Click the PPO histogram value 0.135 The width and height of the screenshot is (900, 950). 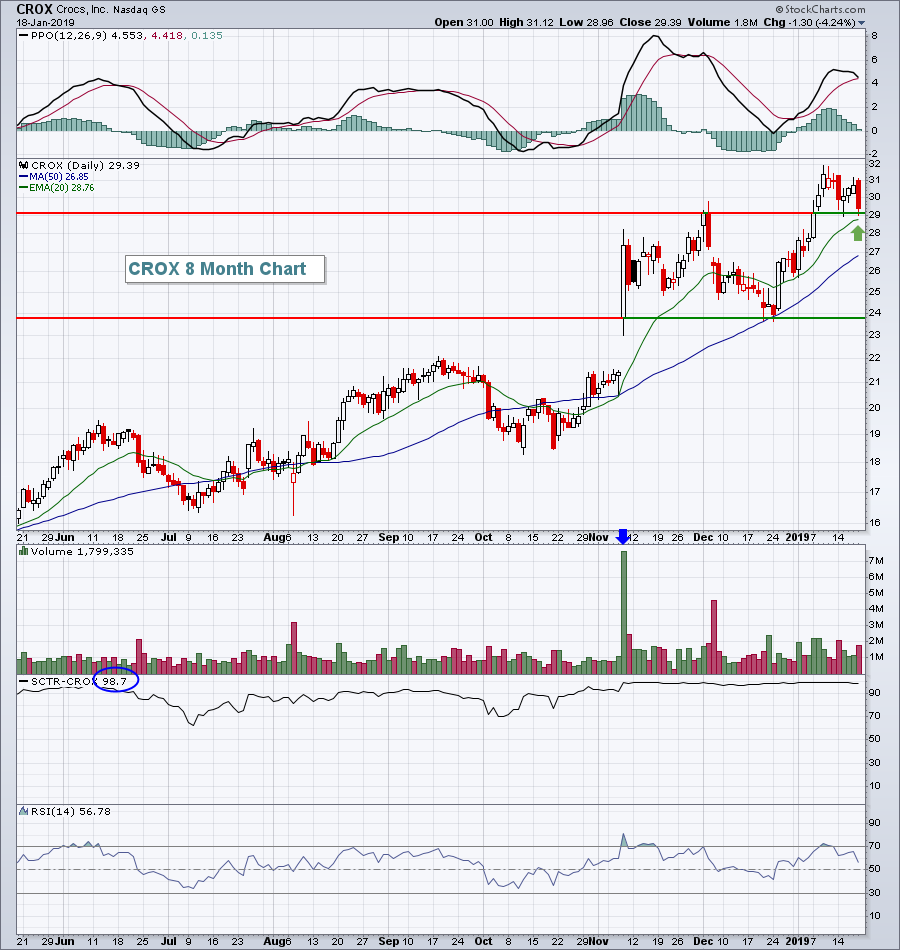(x=207, y=36)
